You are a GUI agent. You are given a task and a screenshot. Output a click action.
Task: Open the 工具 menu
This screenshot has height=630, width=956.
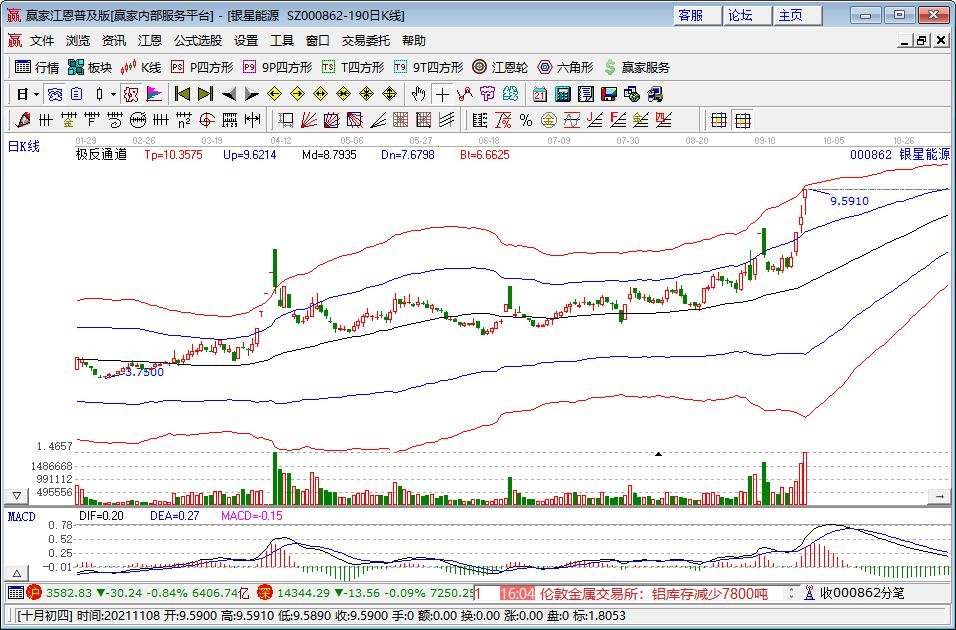pyautogui.click(x=282, y=41)
